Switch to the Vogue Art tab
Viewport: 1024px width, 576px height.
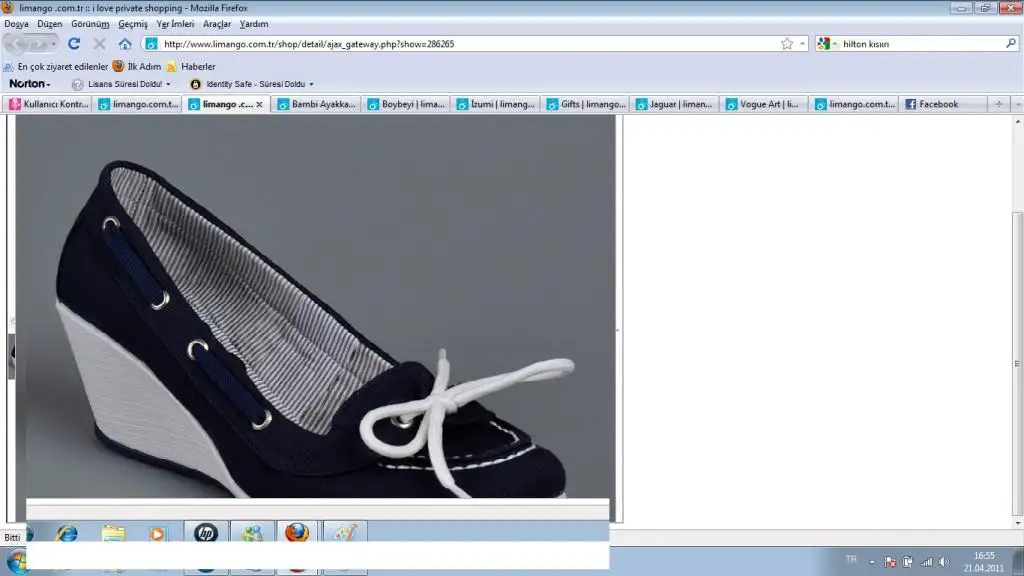[x=766, y=104]
